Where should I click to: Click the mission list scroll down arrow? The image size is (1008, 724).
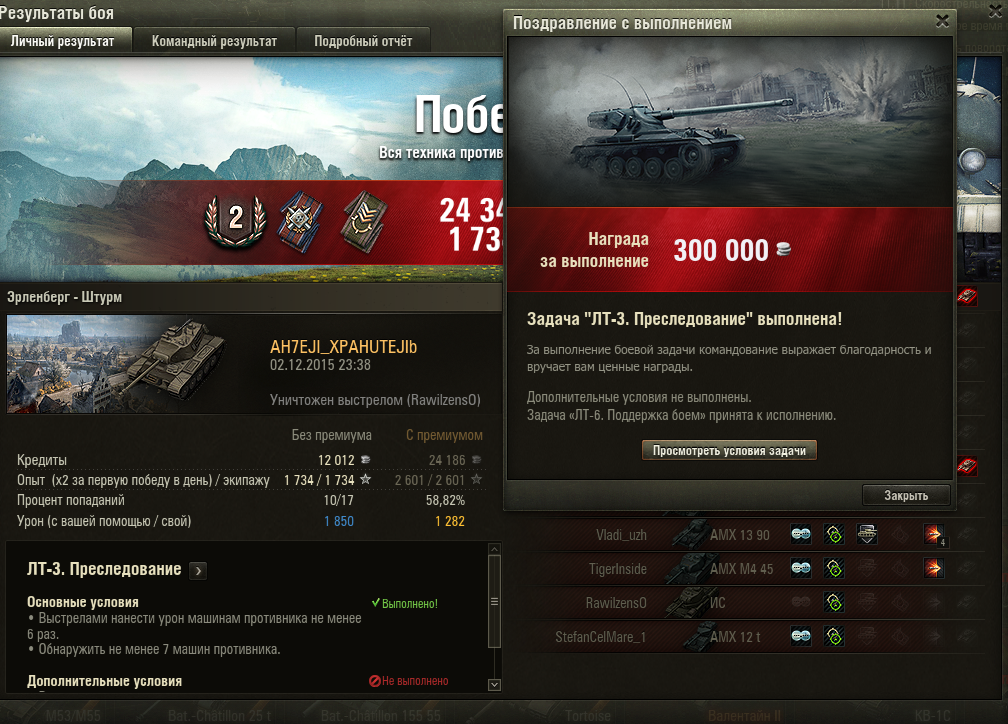pyautogui.click(x=494, y=685)
